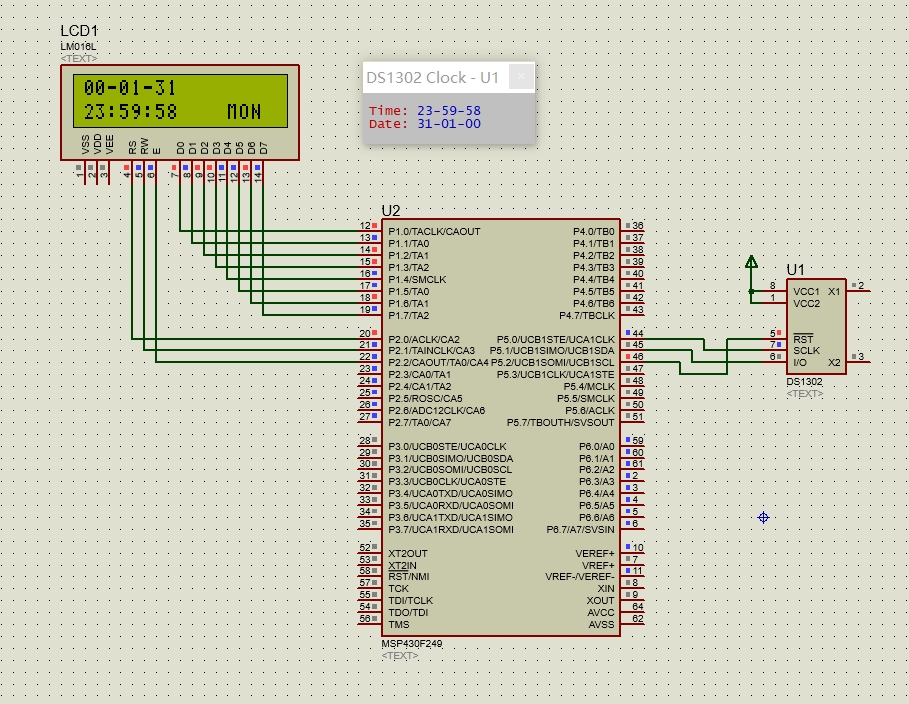Click the blue crosshair origin marker
Screen dimensions: 909x704
763,517
